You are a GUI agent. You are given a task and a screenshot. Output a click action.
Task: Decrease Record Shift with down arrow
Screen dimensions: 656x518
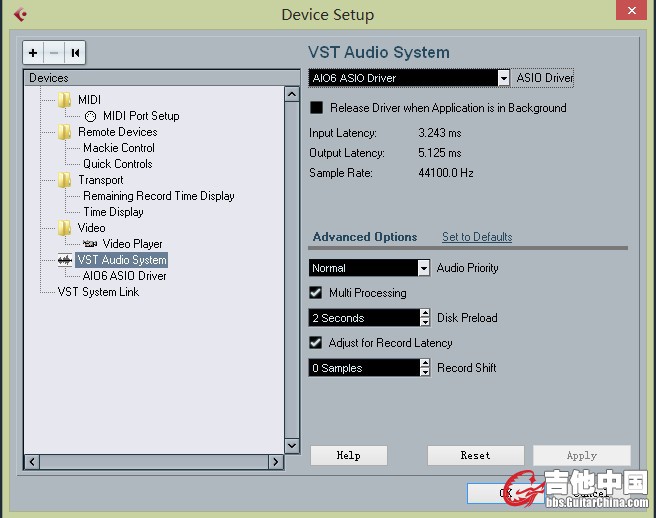[x=425, y=372]
